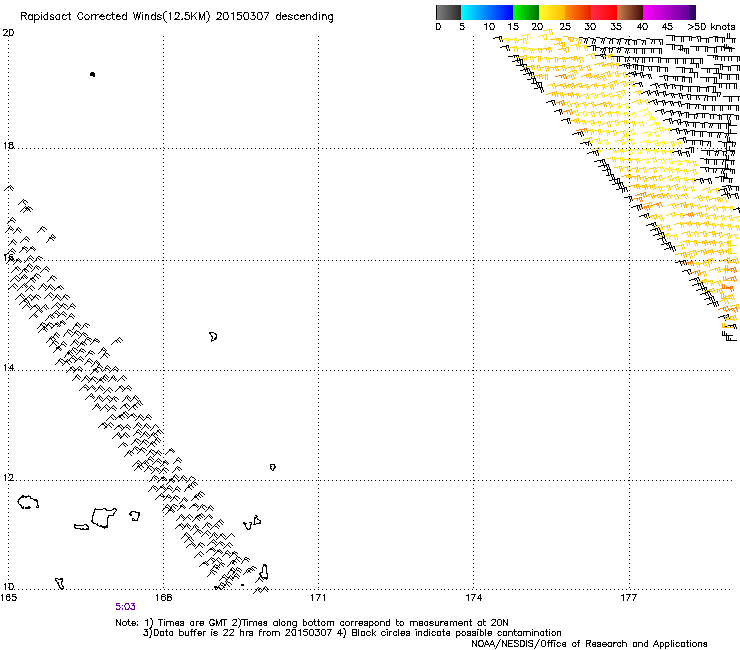Select the magenta 40-45 knots legend color
This screenshot has height=650, width=740.
656,12
